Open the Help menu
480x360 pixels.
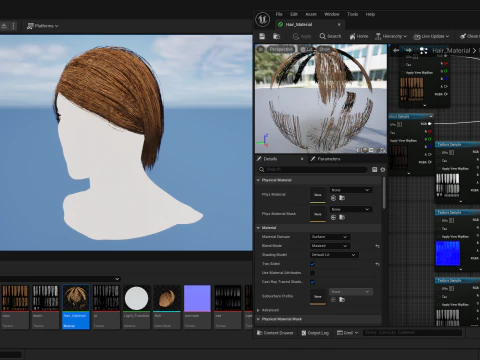(x=370, y=14)
